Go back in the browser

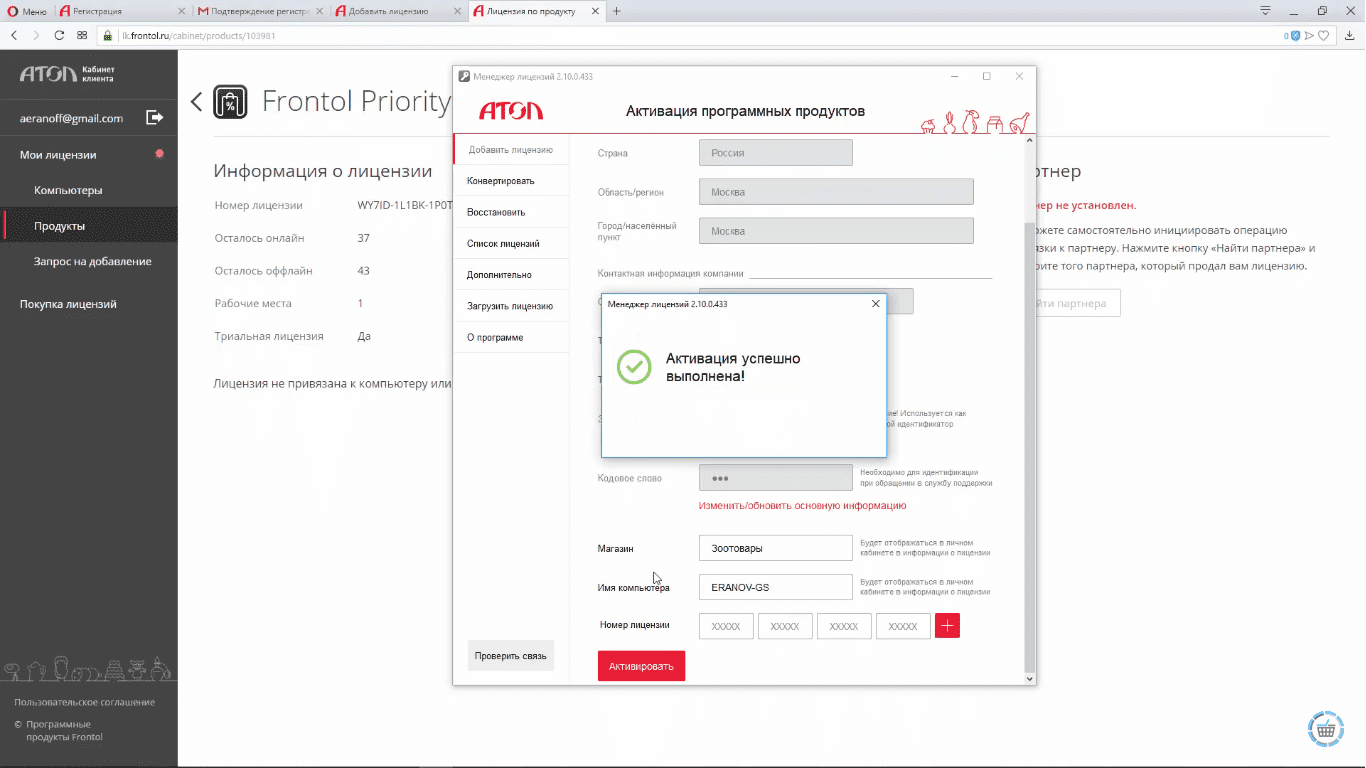14,35
